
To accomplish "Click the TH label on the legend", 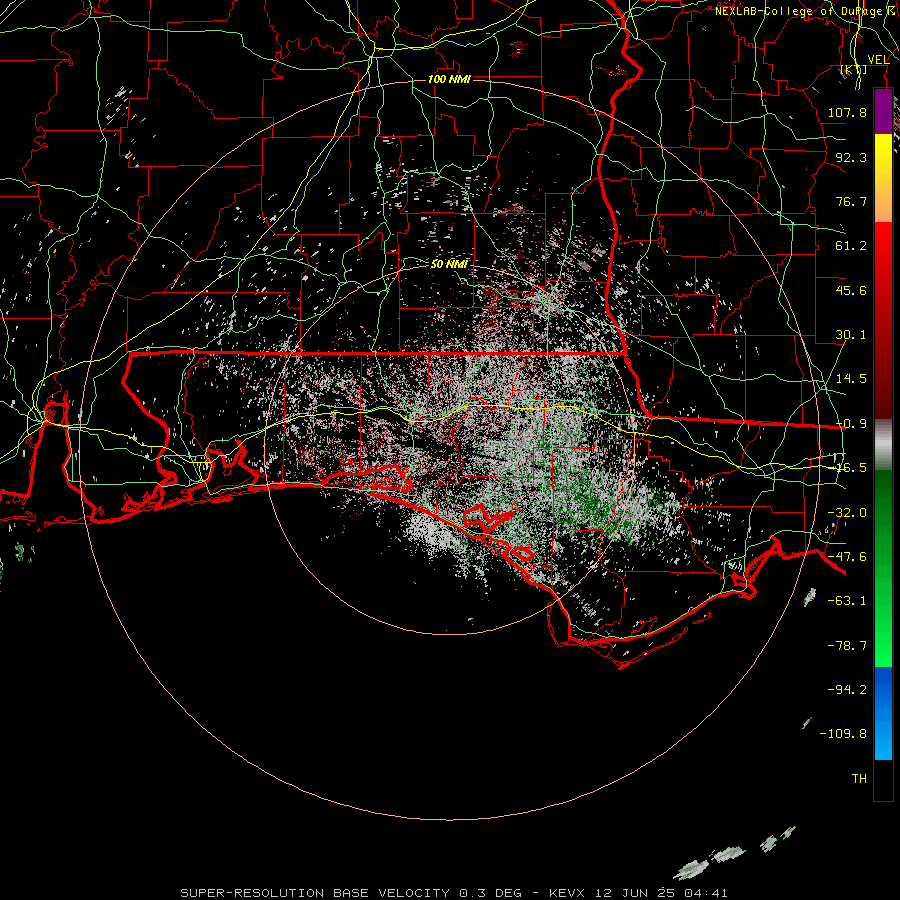I will click(x=859, y=779).
